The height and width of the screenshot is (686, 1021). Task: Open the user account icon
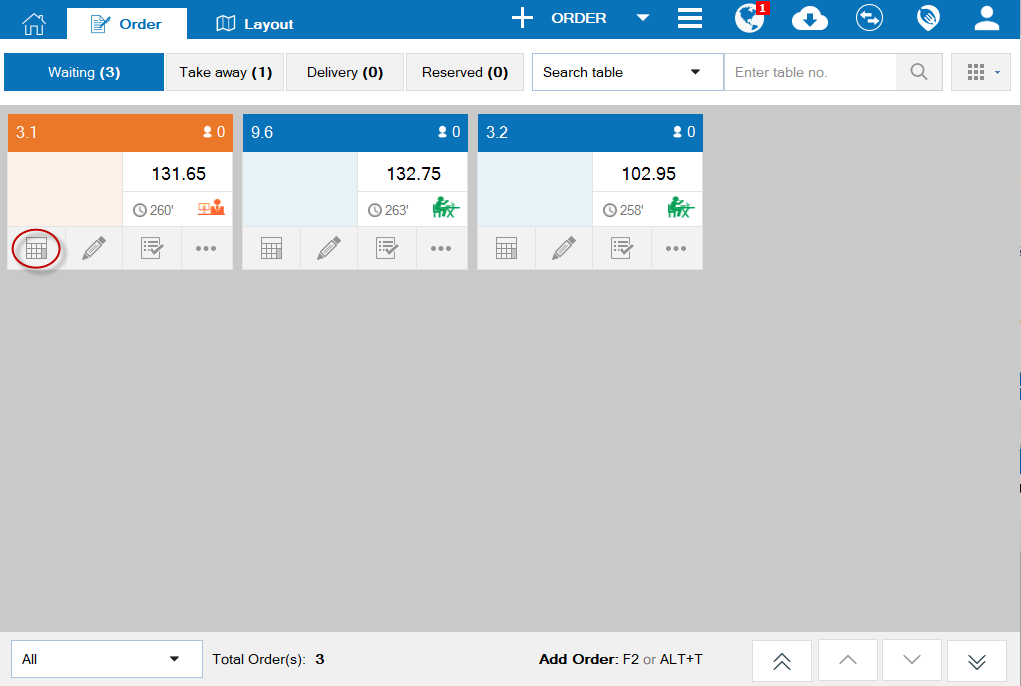986,18
